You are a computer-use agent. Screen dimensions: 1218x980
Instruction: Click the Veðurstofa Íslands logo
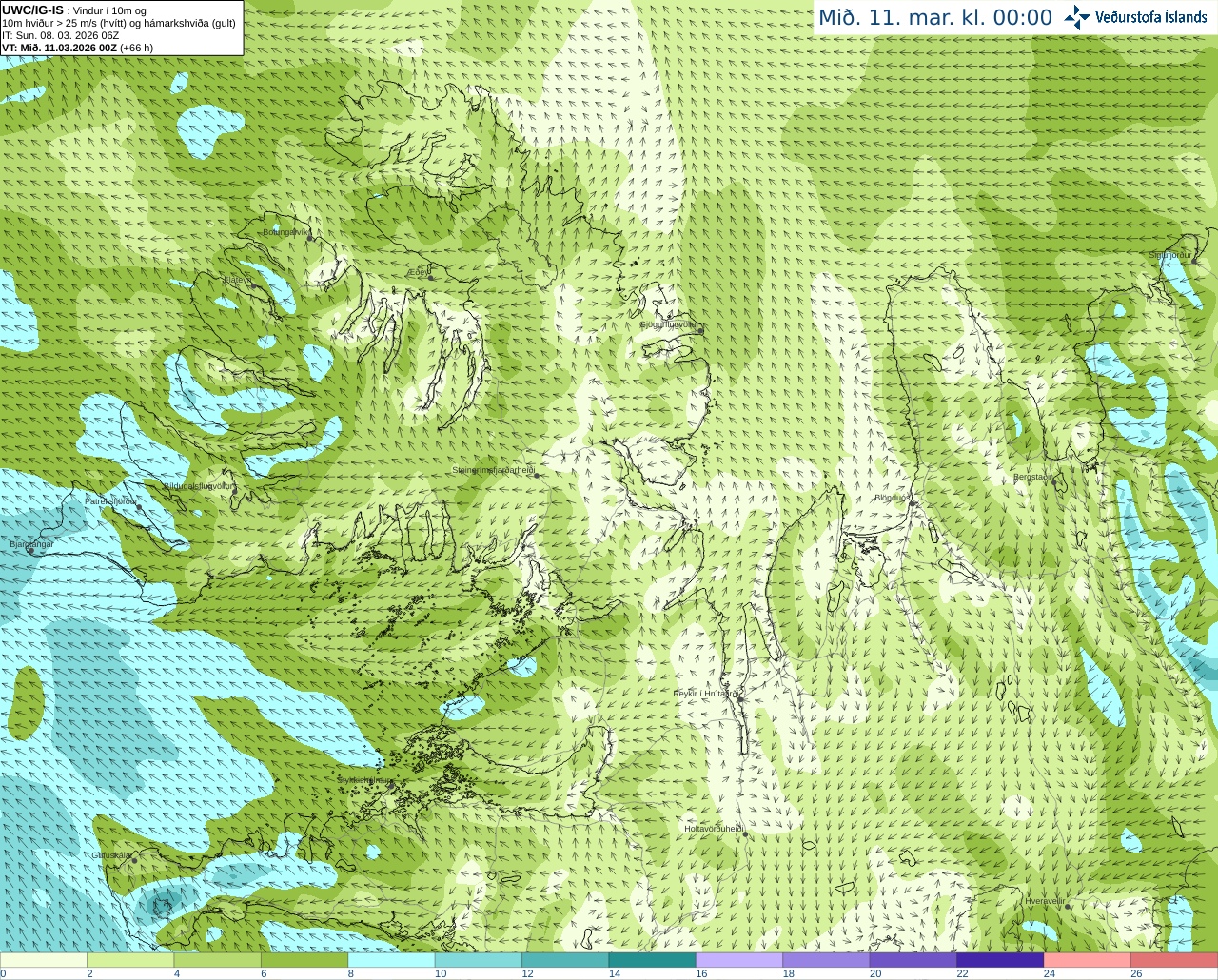tap(1135, 17)
